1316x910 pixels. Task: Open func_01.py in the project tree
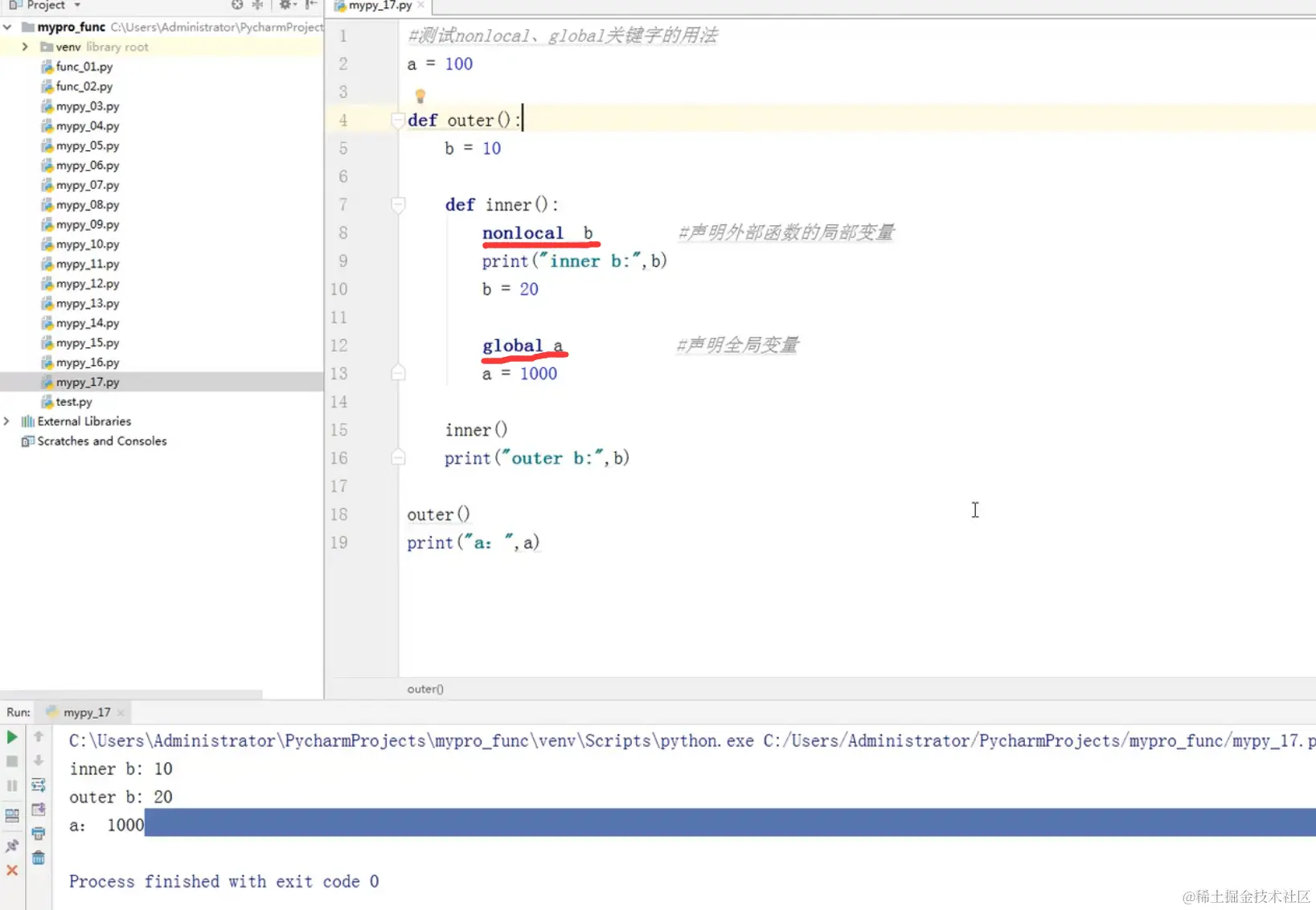click(84, 67)
